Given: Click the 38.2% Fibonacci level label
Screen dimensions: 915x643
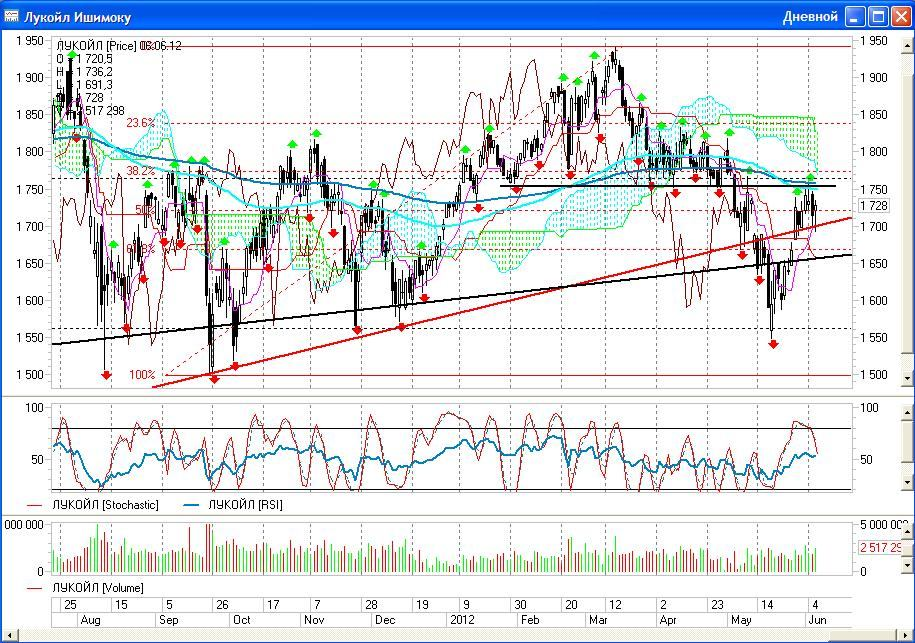Looking at the screenshot, I should coord(141,171).
